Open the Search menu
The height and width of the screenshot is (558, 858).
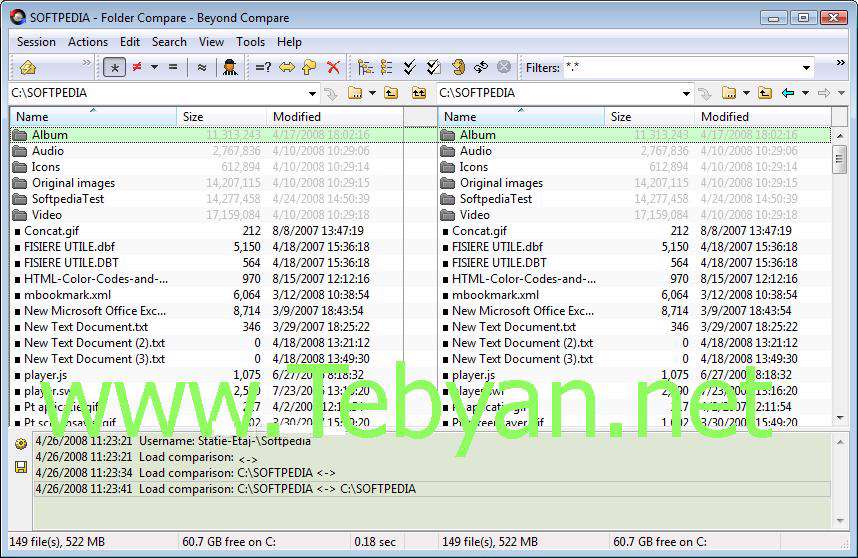click(169, 42)
